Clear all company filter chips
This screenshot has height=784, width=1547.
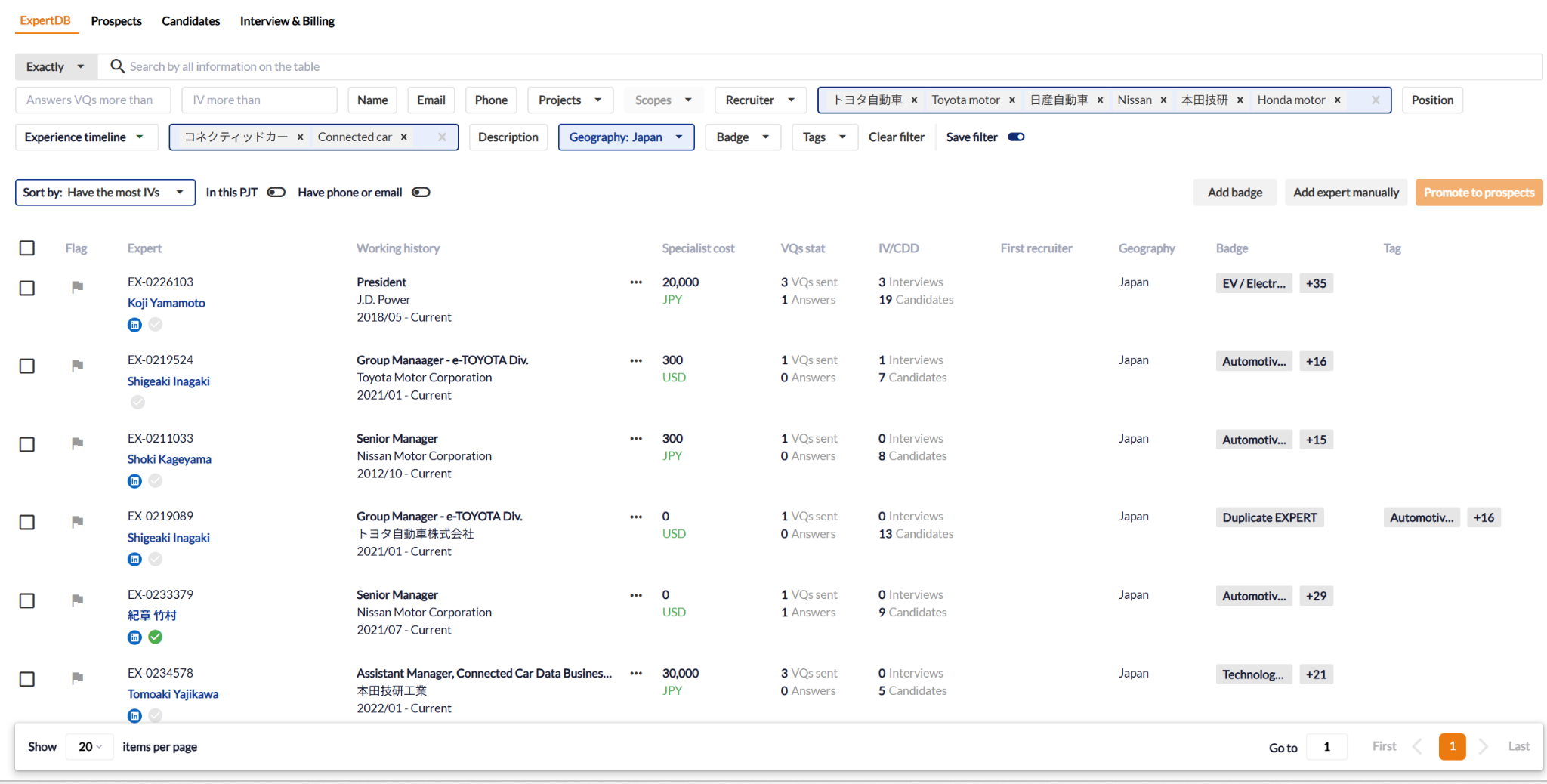pyautogui.click(x=1376, y=100)
